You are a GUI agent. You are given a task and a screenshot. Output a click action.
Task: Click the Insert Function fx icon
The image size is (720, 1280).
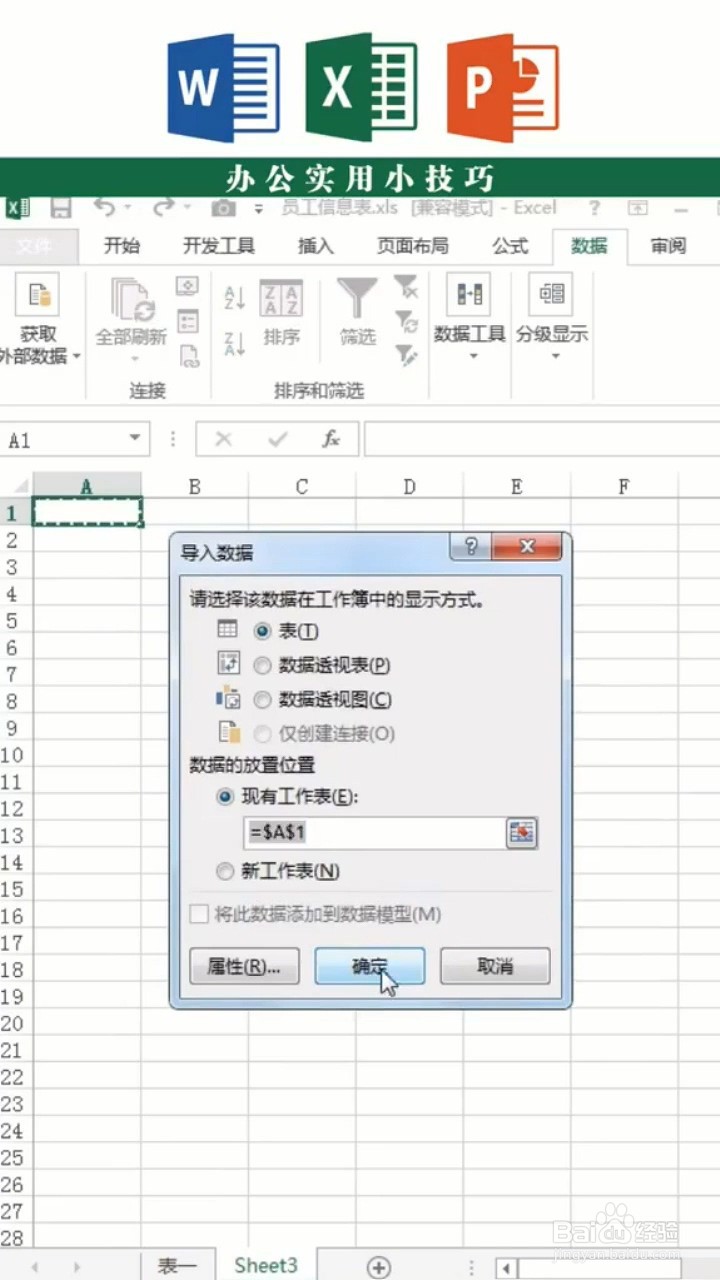(x=331, y=439)
